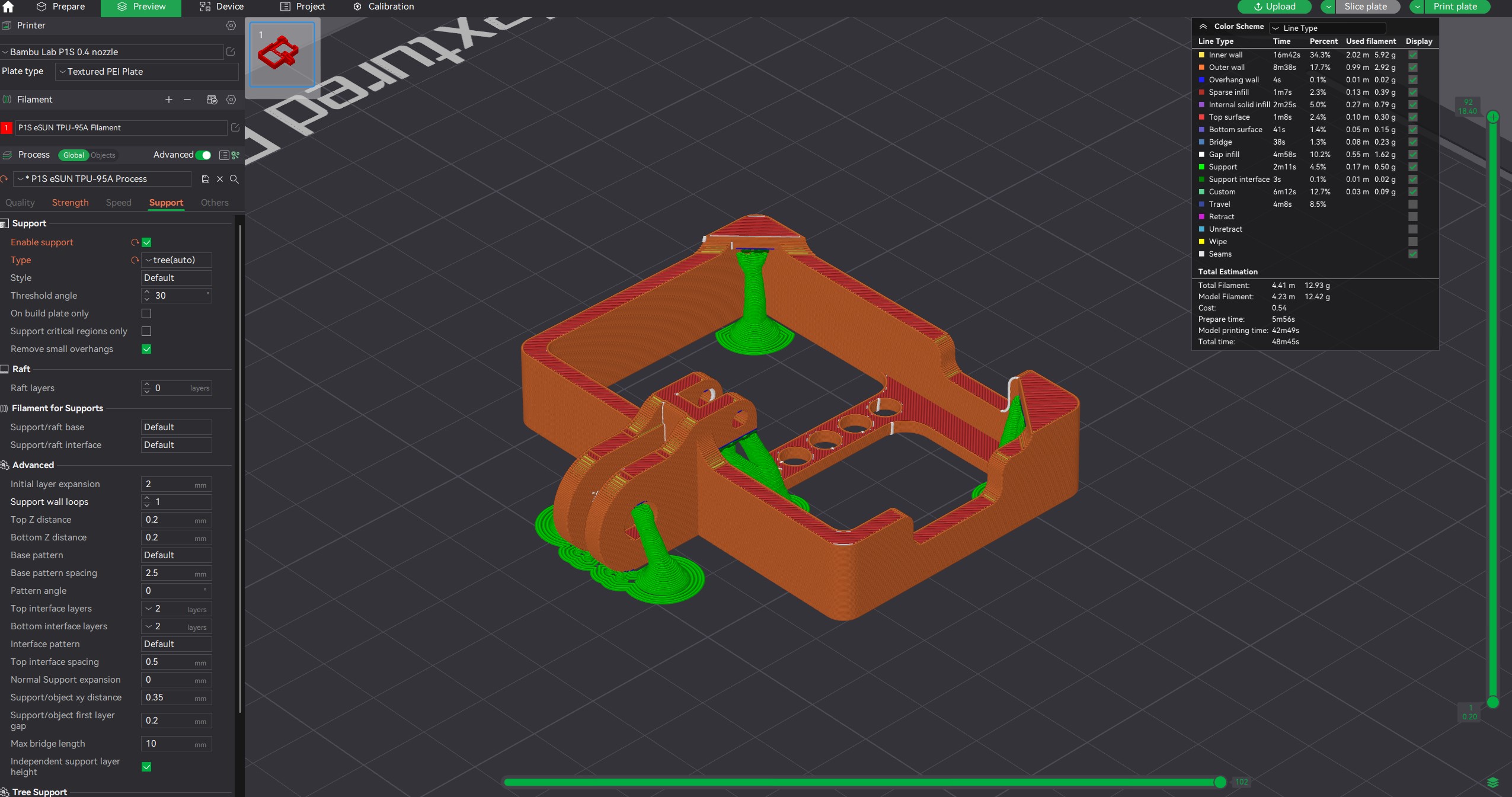Toggle the Advanced mode switch
The image size is (1512, 797).
tap(204, 155)
